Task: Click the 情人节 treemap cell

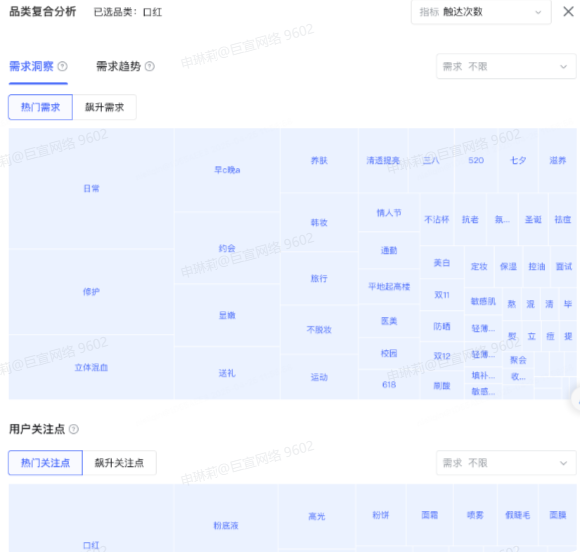Action: click(x=389, y=213)
